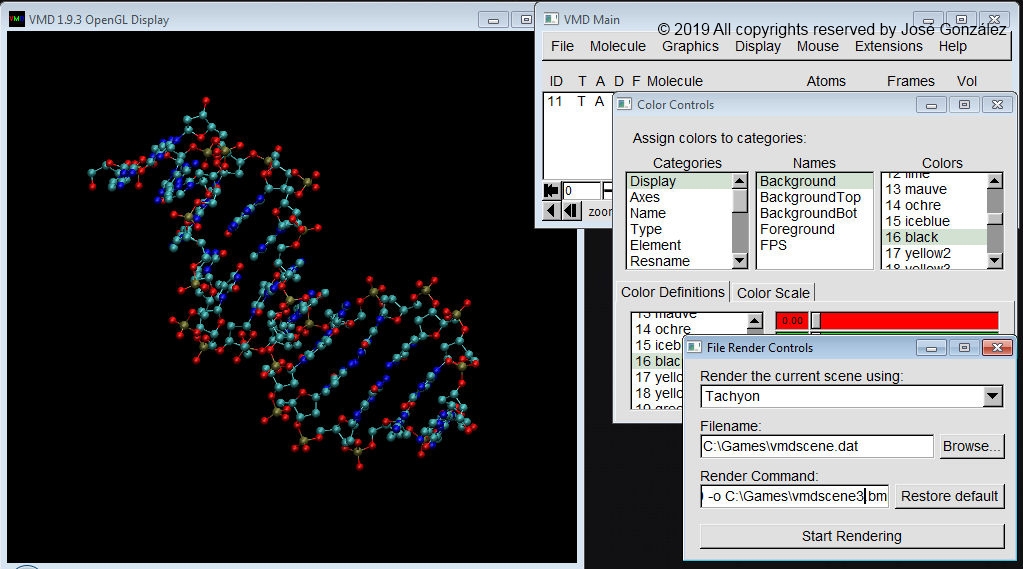This screenshot has height=569, width=1023.
Task: Toggle the Active flag of molecule 11
Action: [x=600, y=101]
